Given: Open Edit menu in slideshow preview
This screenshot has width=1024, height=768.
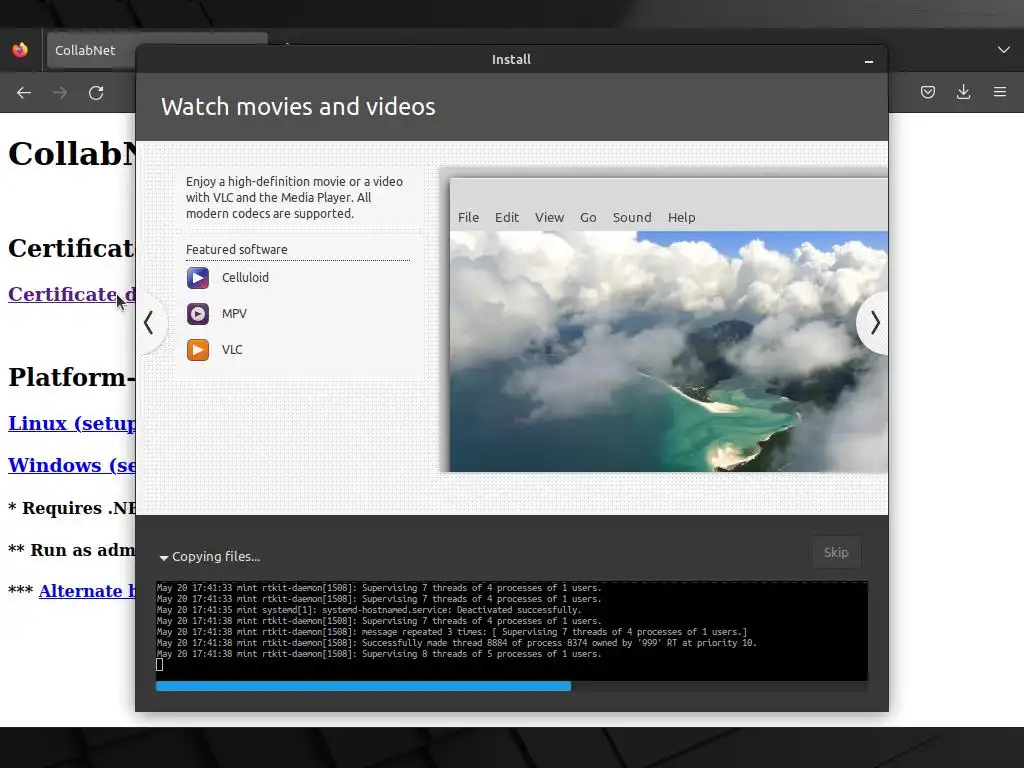Looking at the screenshot, I should pos(507,217).
